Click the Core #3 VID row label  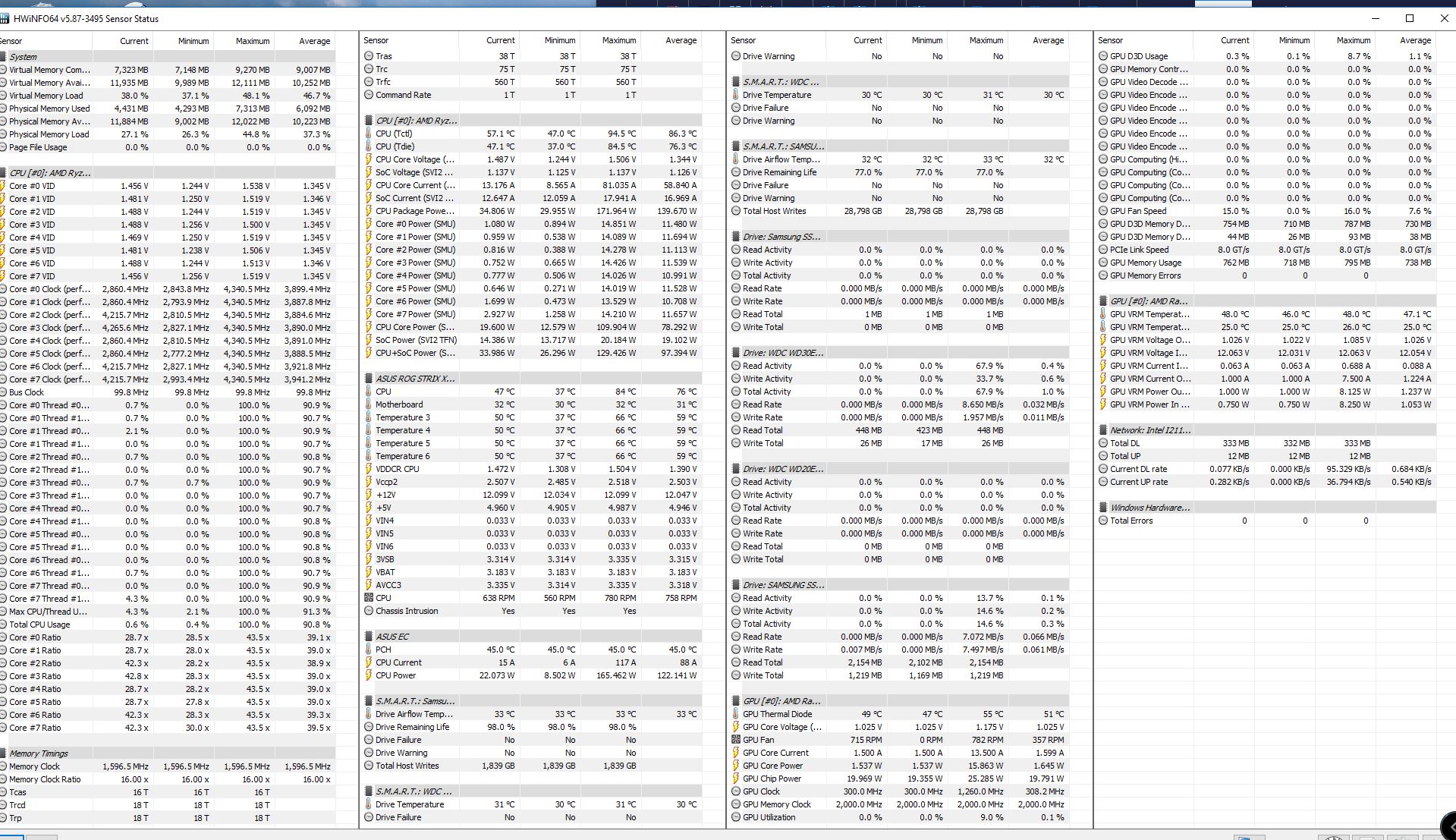tap(32, 225)
